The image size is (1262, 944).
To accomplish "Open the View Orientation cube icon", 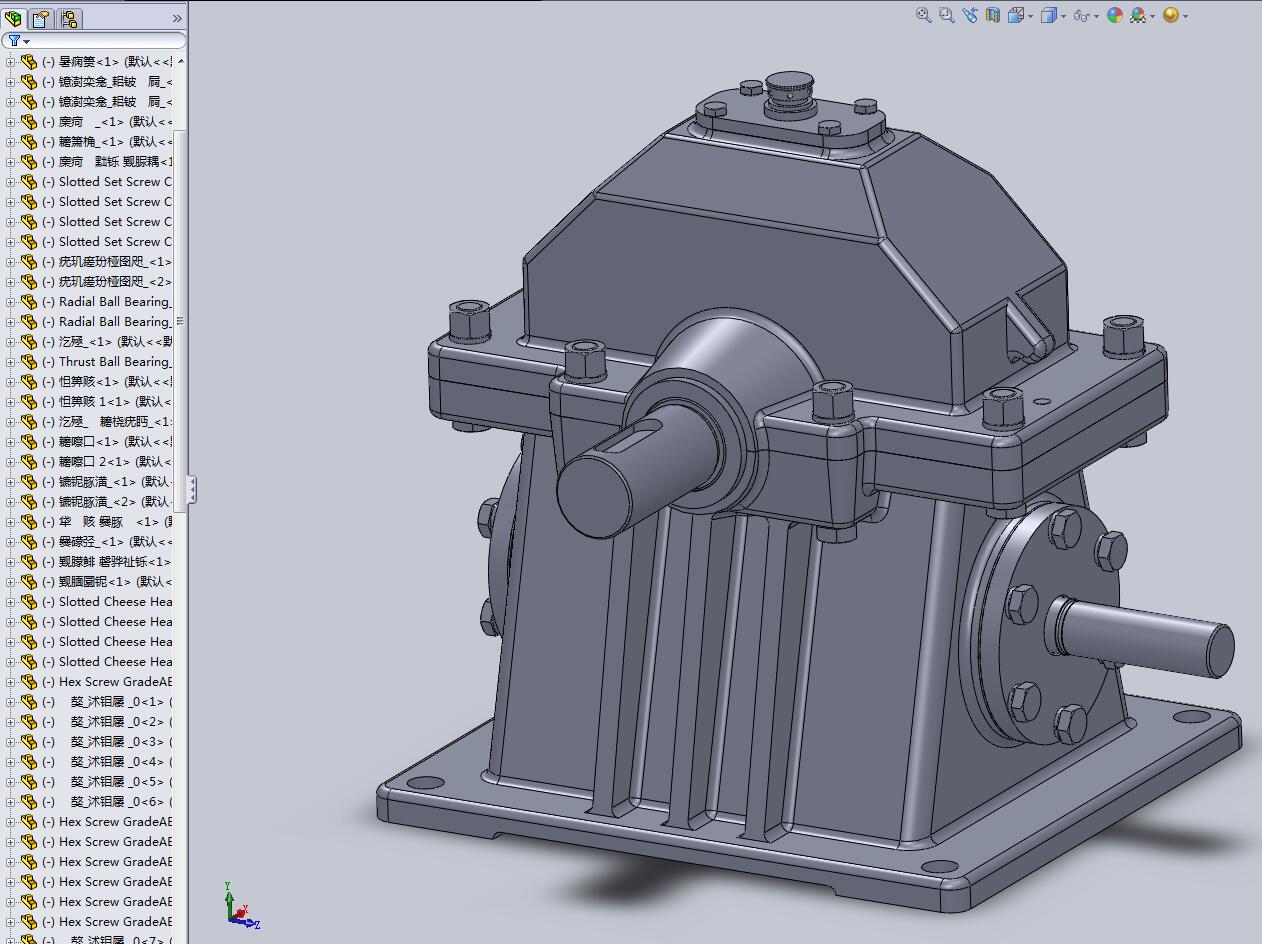I will coord(1016,15).
